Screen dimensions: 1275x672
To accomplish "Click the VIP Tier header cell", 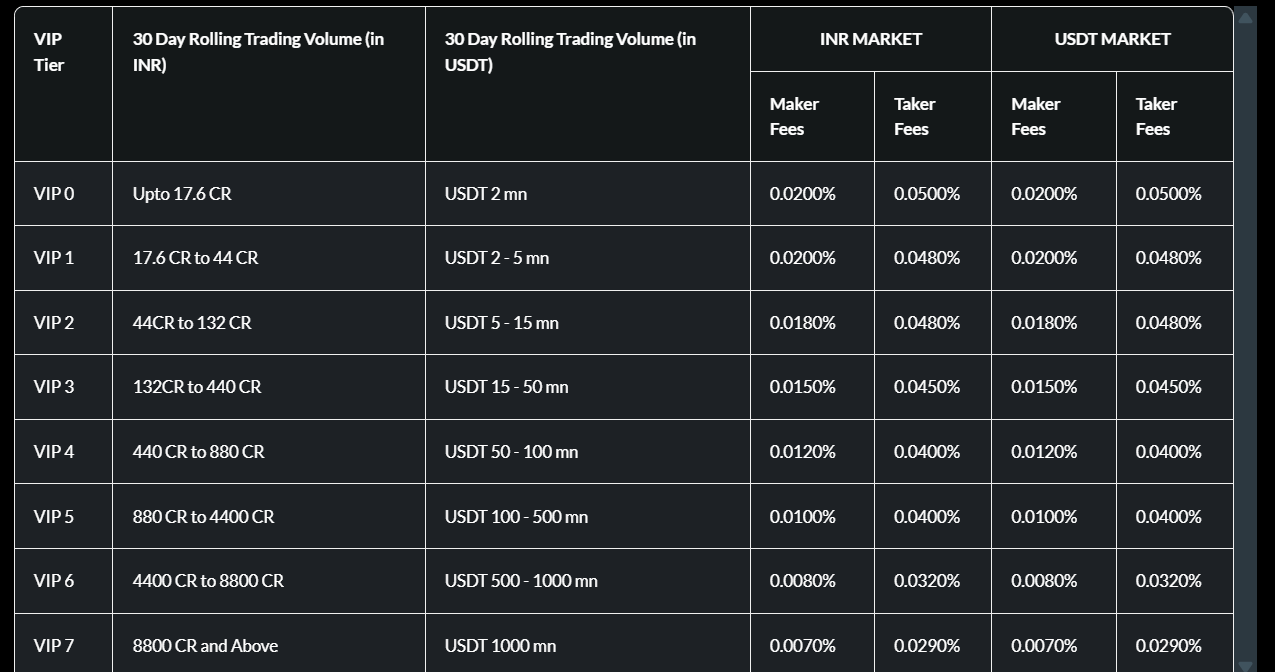I will (x=49, y=52).
